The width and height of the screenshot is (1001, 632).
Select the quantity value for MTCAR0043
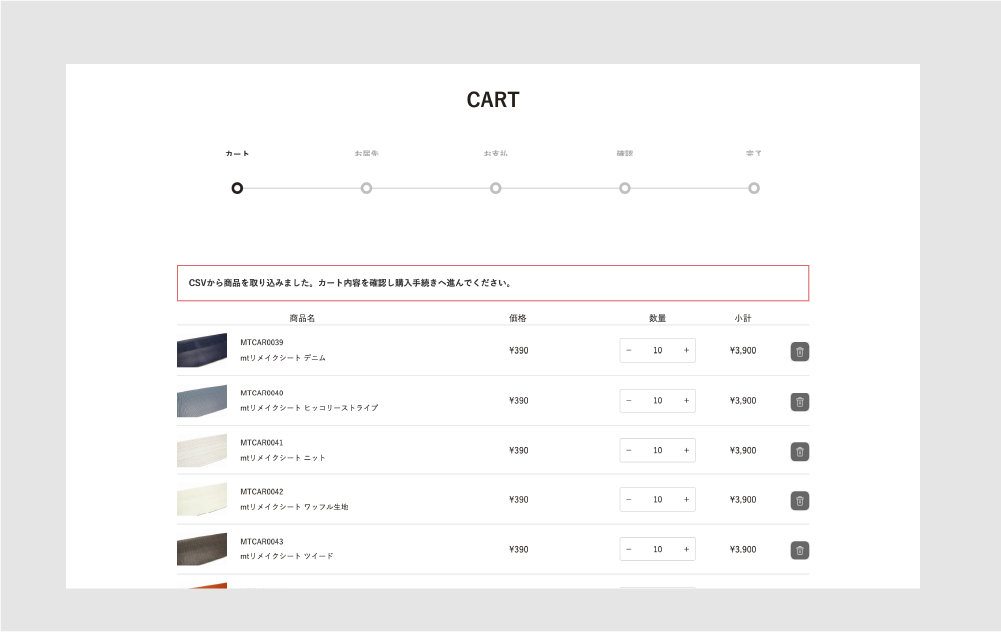657,550
